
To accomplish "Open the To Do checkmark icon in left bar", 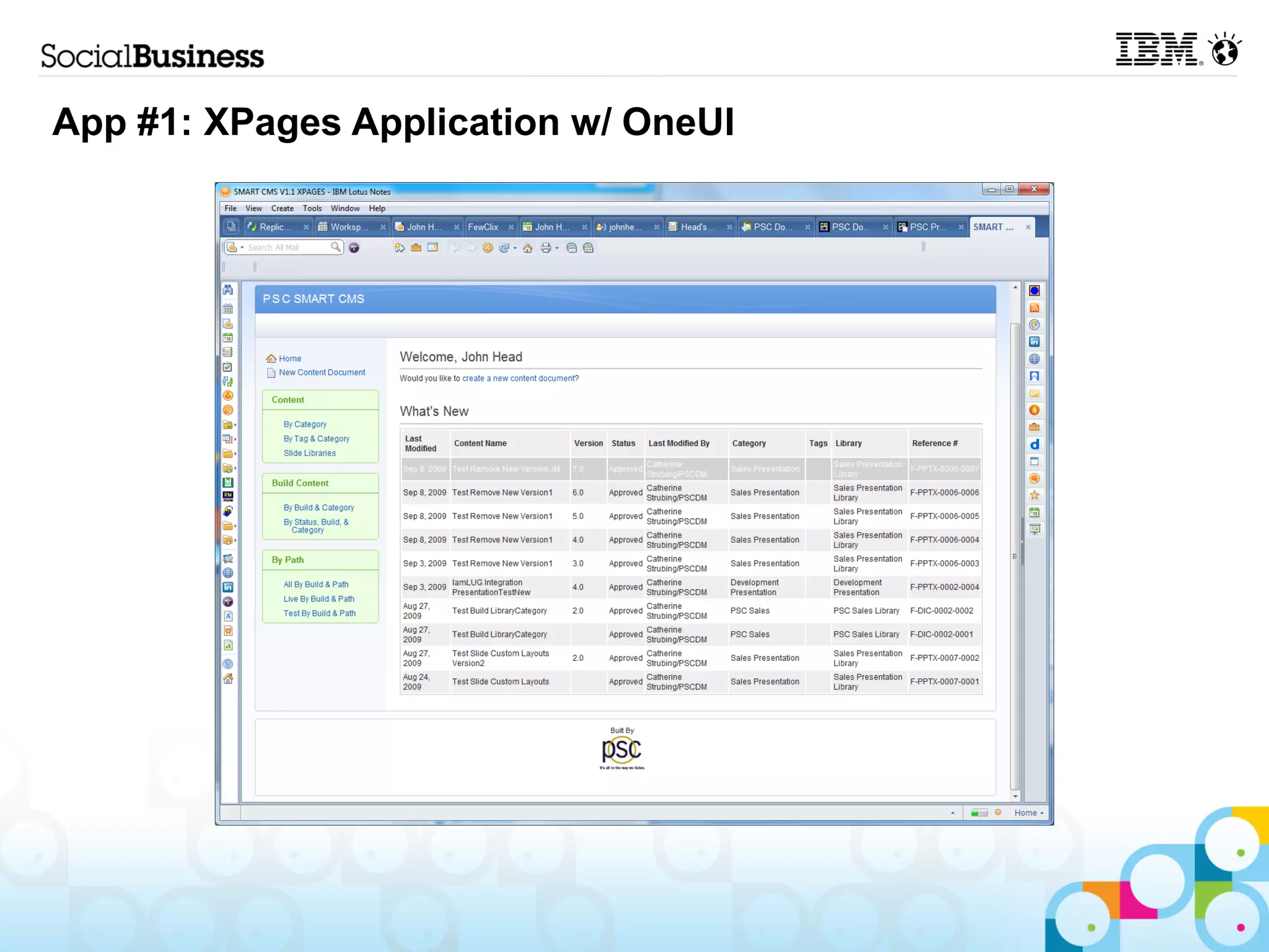I will click(x=228, y=367).
